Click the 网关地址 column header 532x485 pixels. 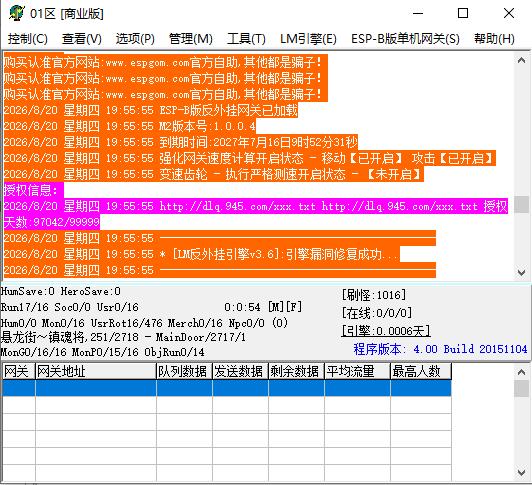pyautogui.click(x=96, y=371)
